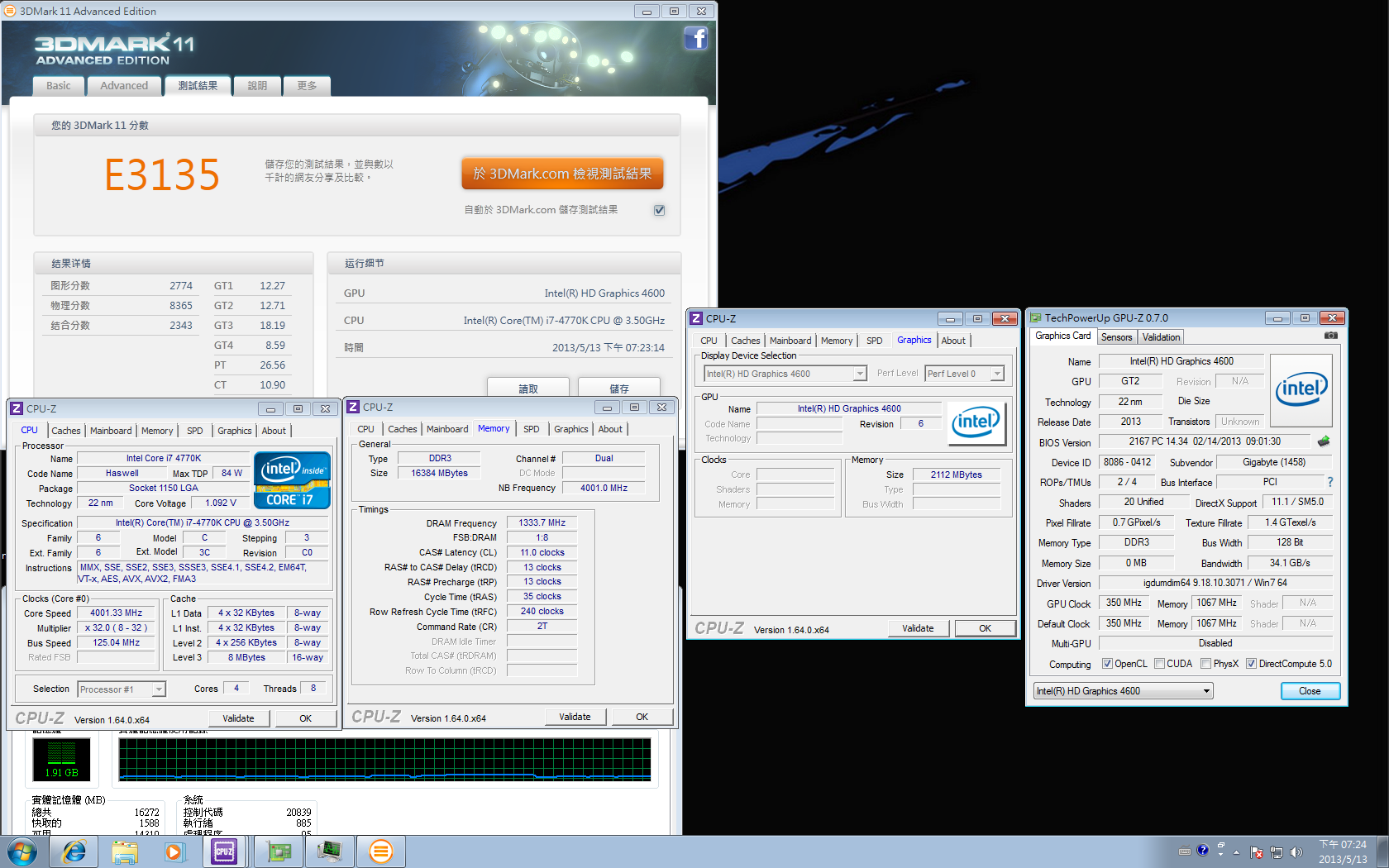Click Close button in GPU-Z

(1310, 691)
